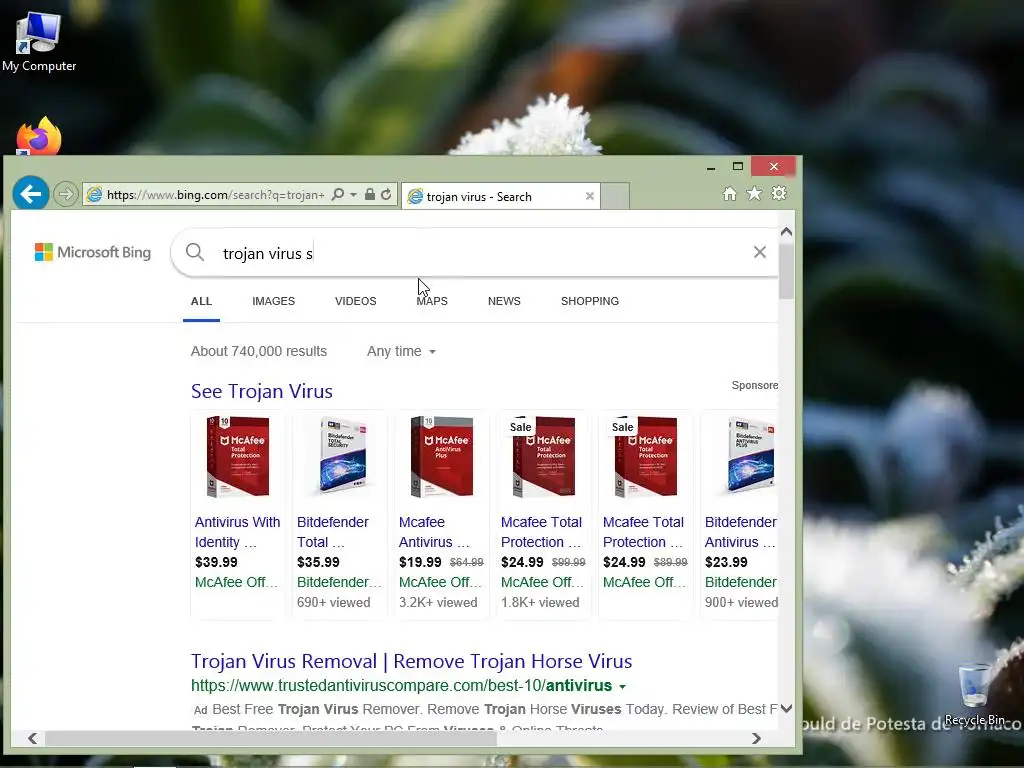Viewport: 1024px width, 768px height.
Task: Click horizontal scrollbar left arrow
Action: (32, 738)
